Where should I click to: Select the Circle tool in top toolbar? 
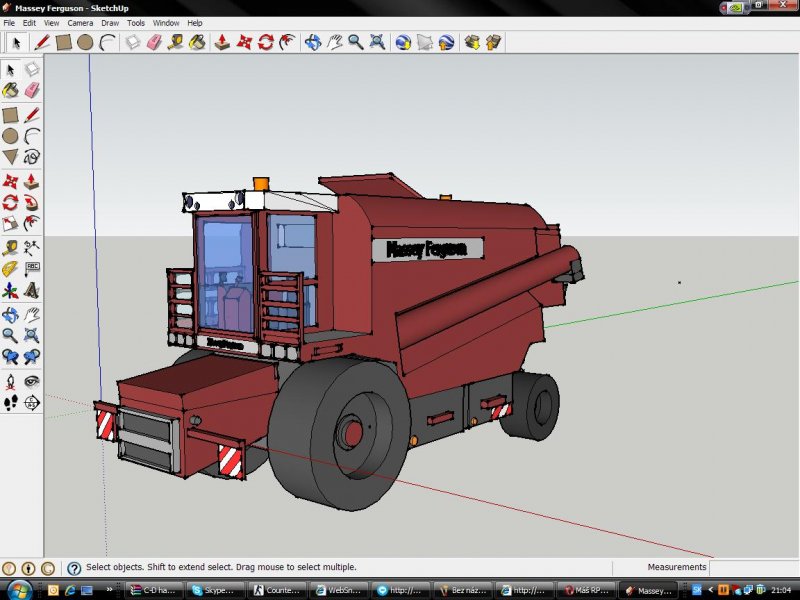pyautogui.click(x=85, y=42)
